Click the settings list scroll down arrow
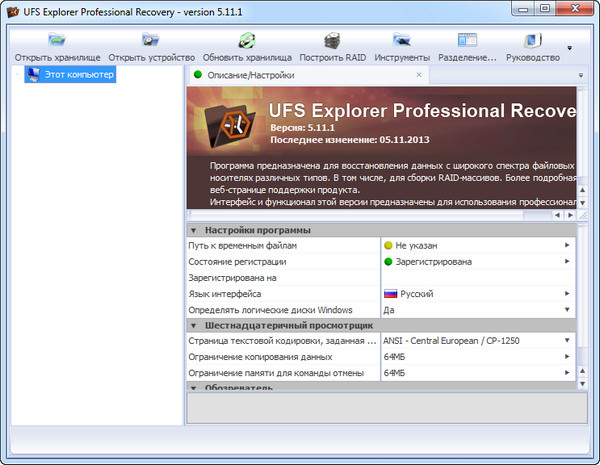600x465 pixels. [x=582, y=383]
